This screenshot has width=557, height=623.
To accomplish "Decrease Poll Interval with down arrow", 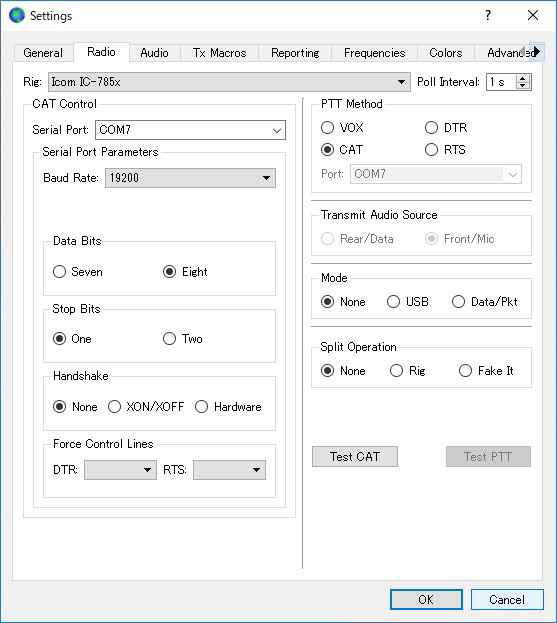I will point(523,85).
